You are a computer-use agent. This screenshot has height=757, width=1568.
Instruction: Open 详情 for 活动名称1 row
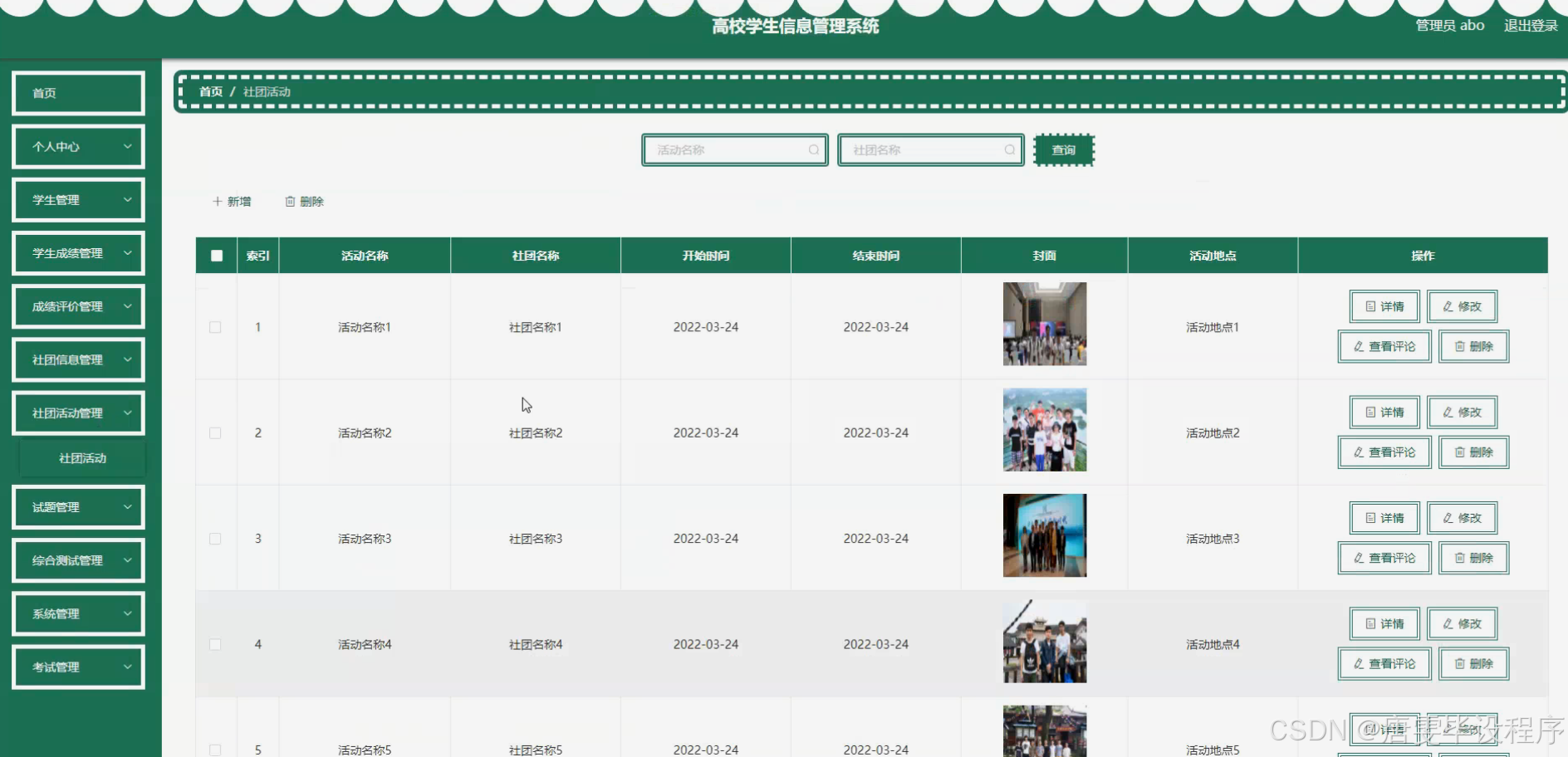coord(1384,306)
